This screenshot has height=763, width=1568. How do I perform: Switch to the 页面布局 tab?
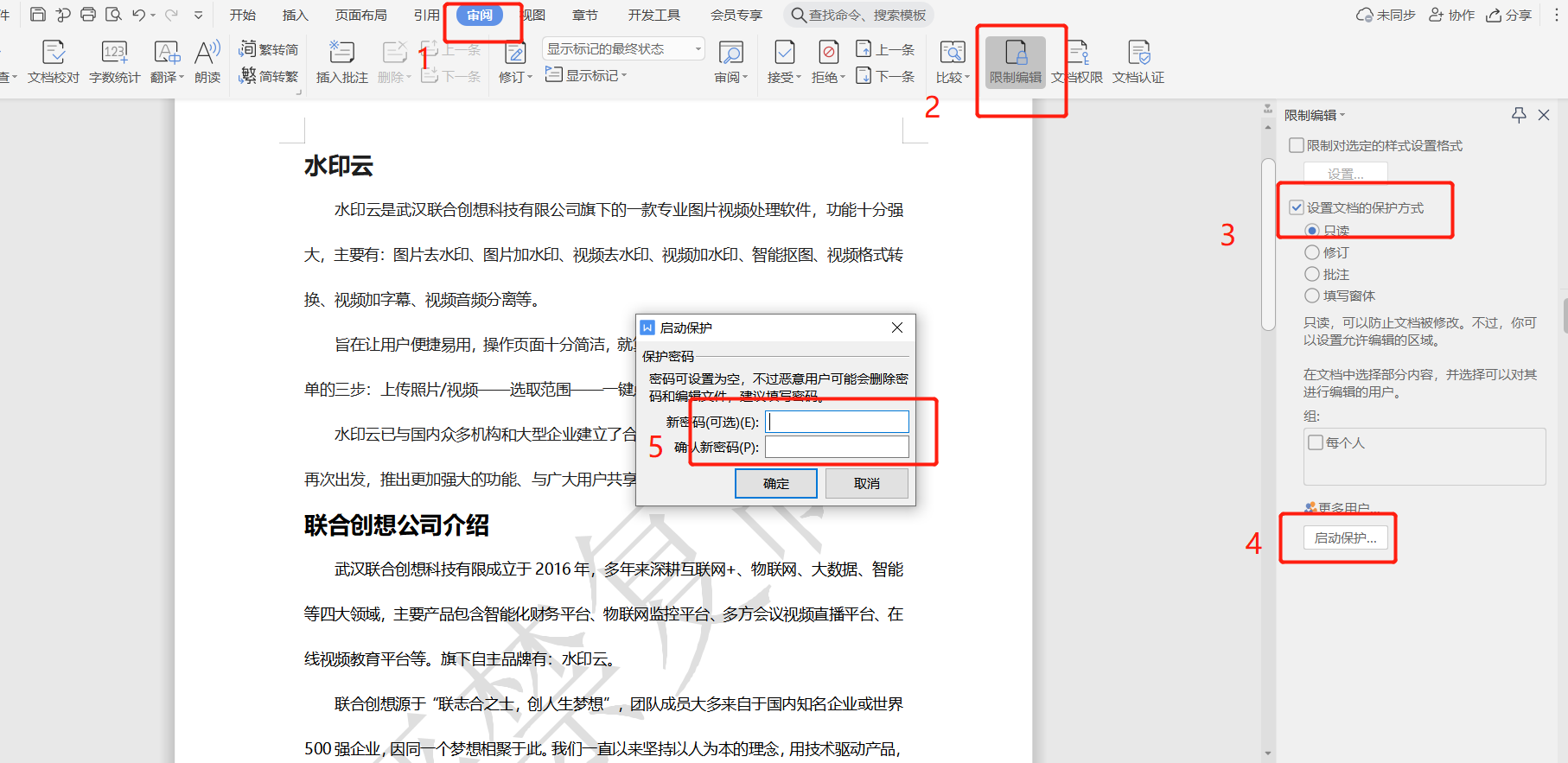(361, 15)
